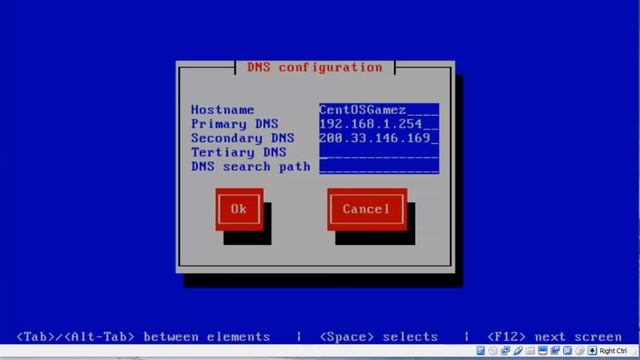This screenshot has height=360, width=640.
Task: Select the Secondary DNS input field
Action: pos(379,138)
